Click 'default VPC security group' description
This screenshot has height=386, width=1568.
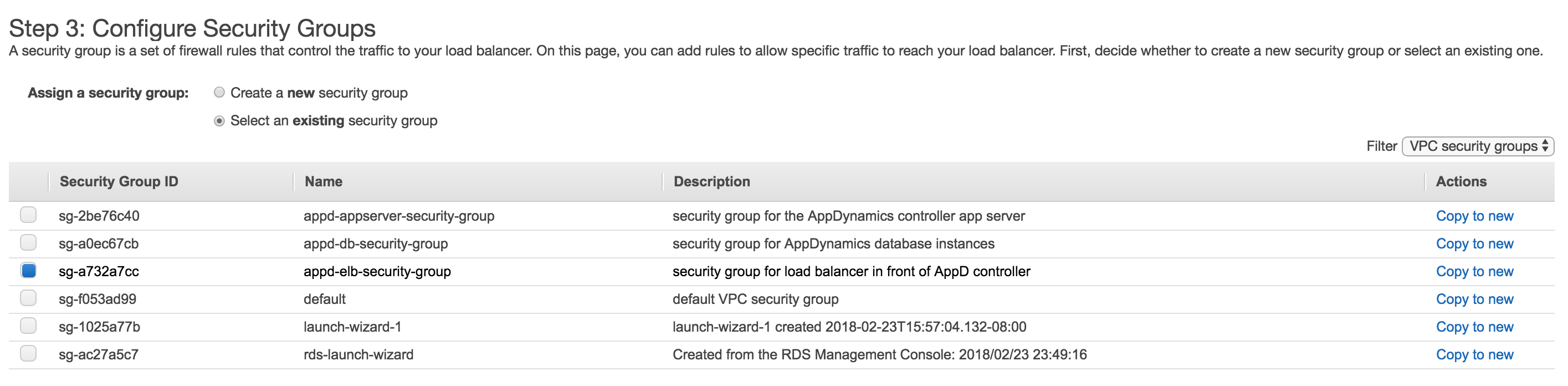[x=755, y=299]
